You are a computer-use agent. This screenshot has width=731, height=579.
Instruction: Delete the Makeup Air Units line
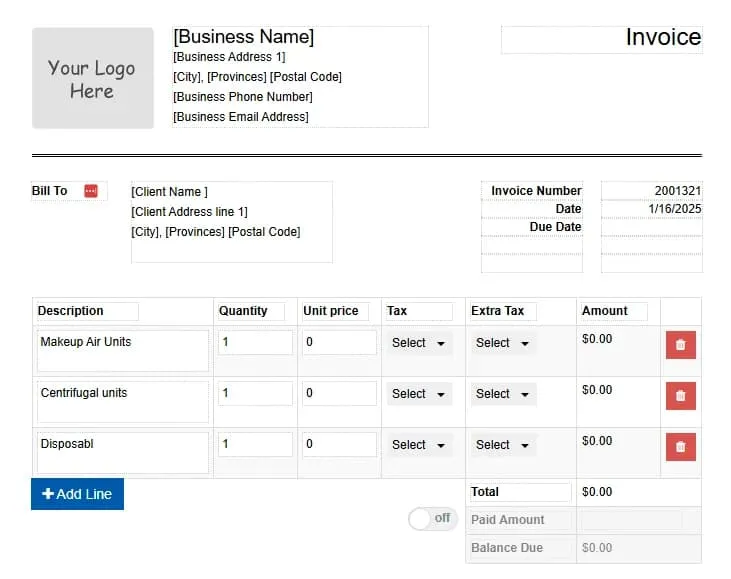click(681, 345)
